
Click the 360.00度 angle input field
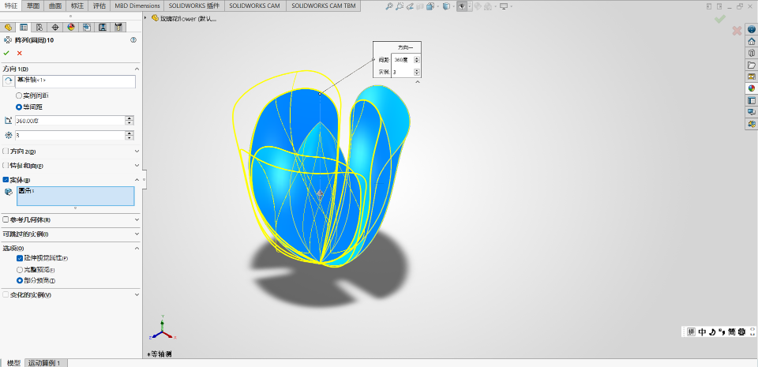click(x=70, y=120)
